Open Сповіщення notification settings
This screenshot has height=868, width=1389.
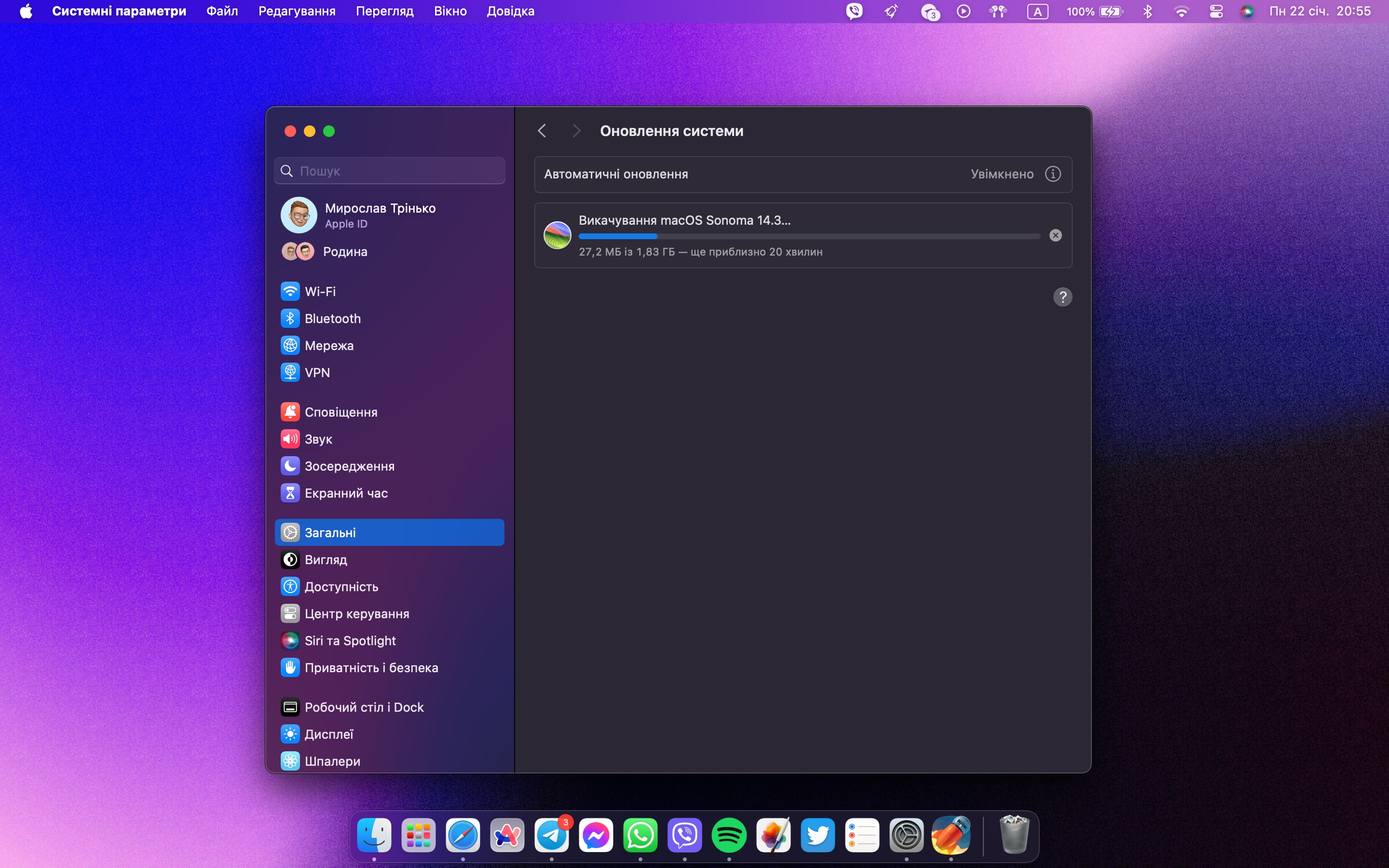[x=340, y=412]
